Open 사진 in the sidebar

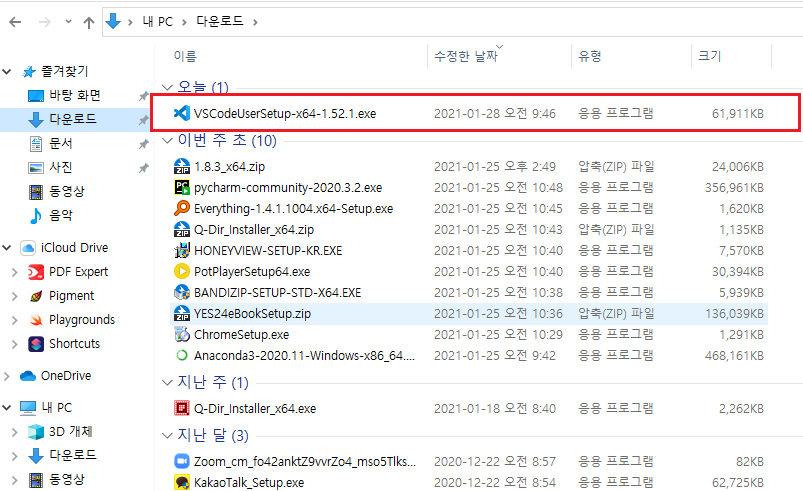61,167
